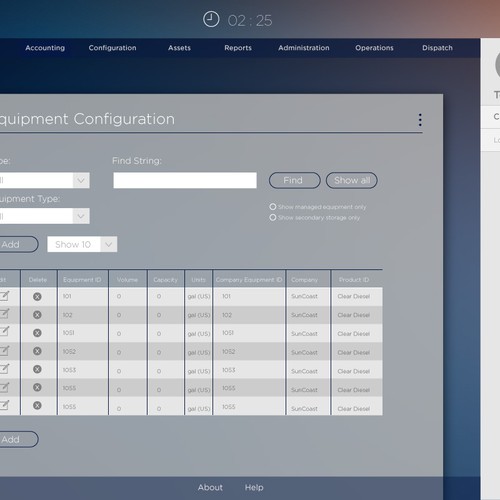Click the Capacity column header
500x500 pixels.
click(x=166, y=280)
